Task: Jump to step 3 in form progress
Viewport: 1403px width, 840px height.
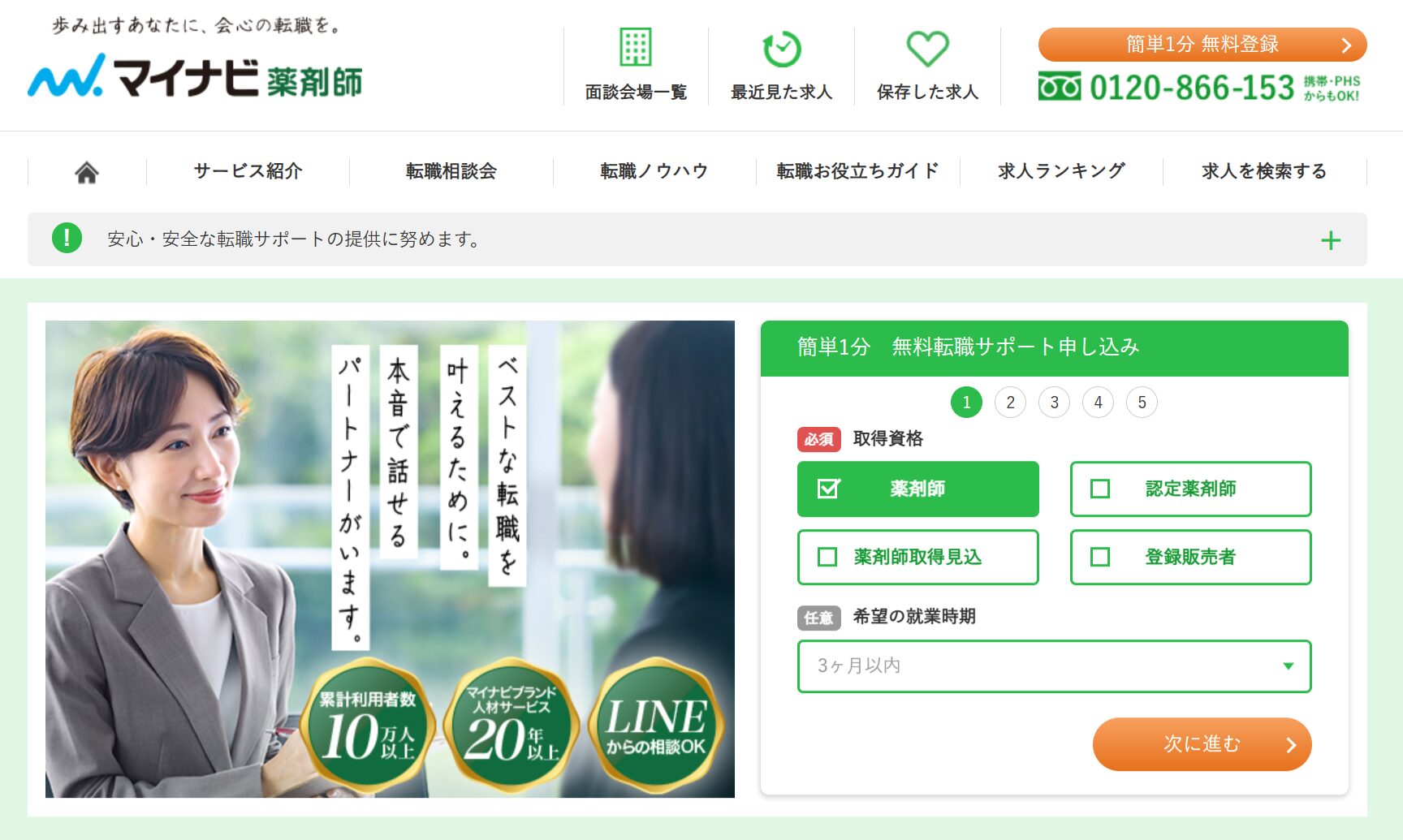Action: pyautogui.click(x=1054, y=403)
